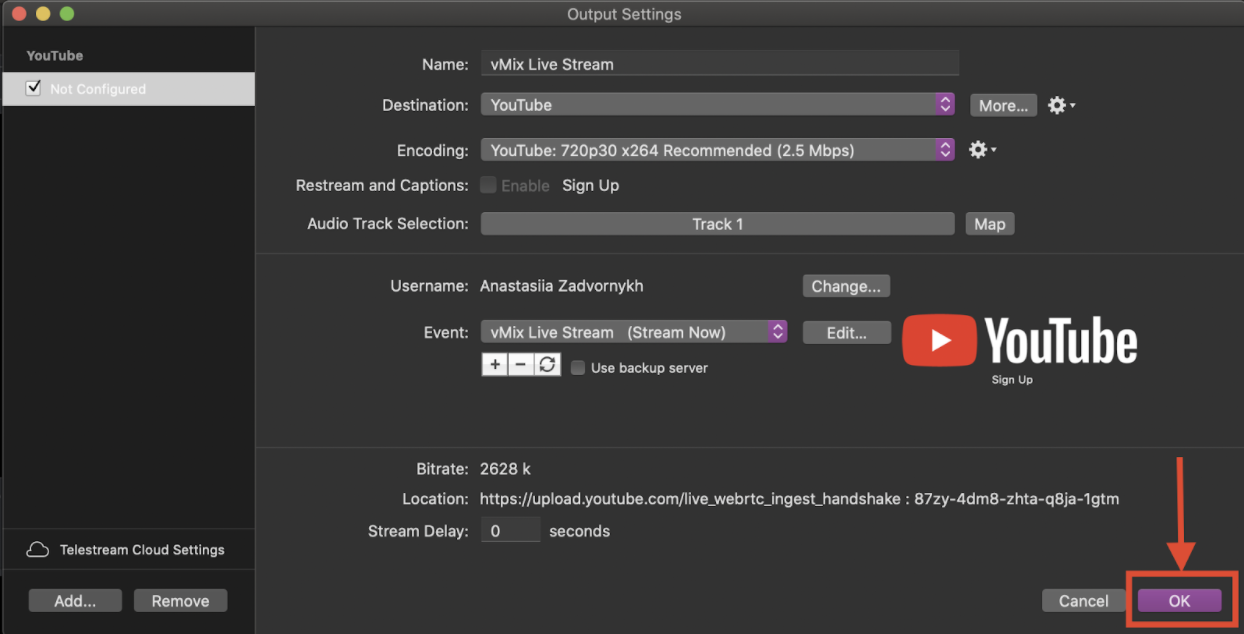
Task: Click Change... next to Username
Action: (846, 286)
